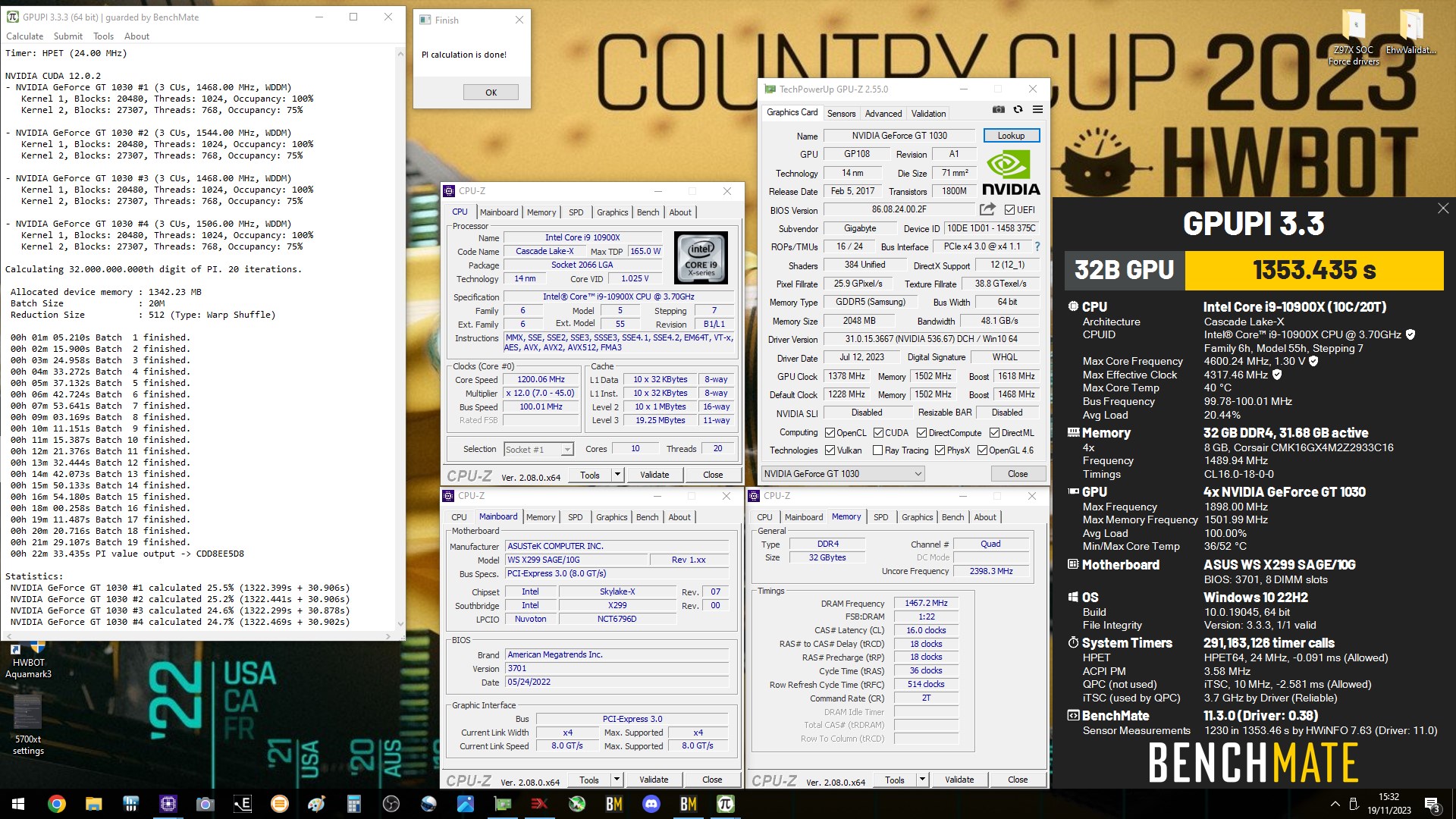Toggle the CUDA checkbox
Image resolution: width=1456 pixels, height=819 pixels.
tap(878, 433)
